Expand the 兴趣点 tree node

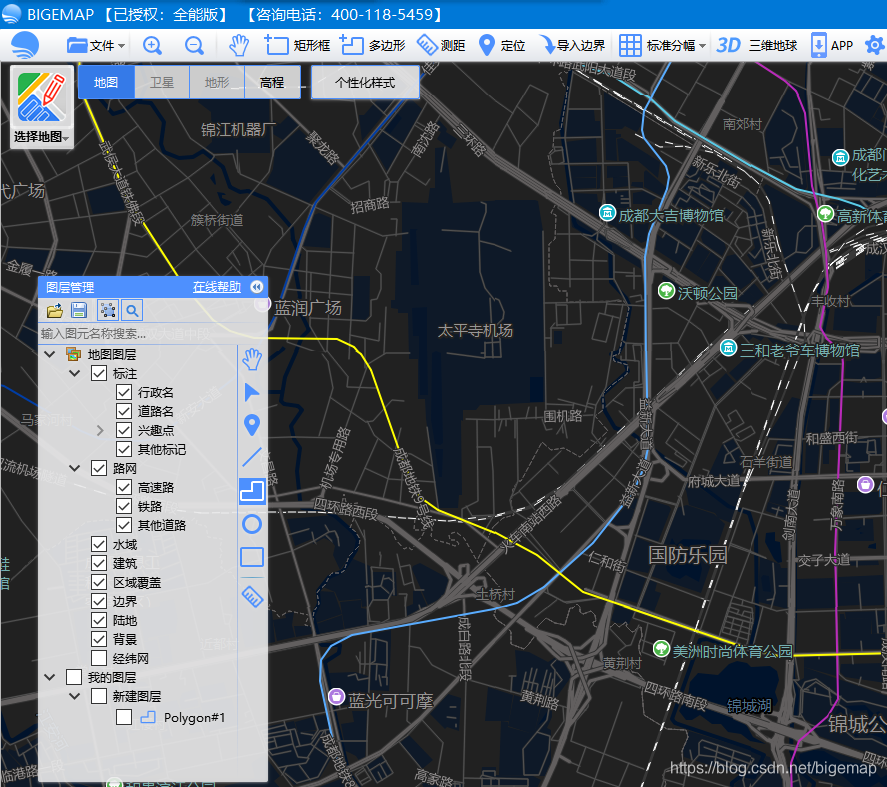pyautogui.click(x=100, y=431)
